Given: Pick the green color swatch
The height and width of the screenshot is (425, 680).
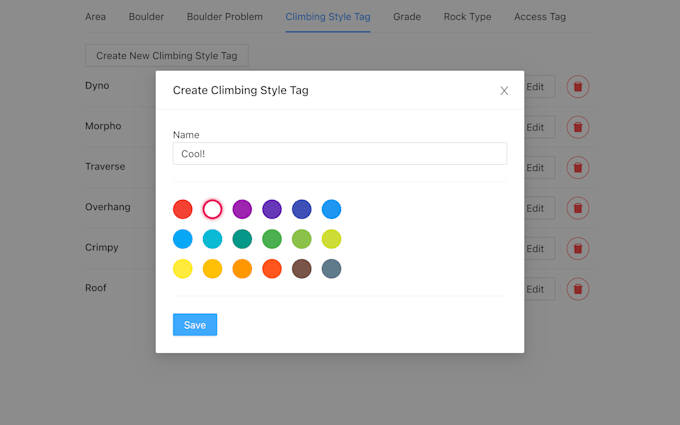Looking at the screenshot, I should pos(272,239).
